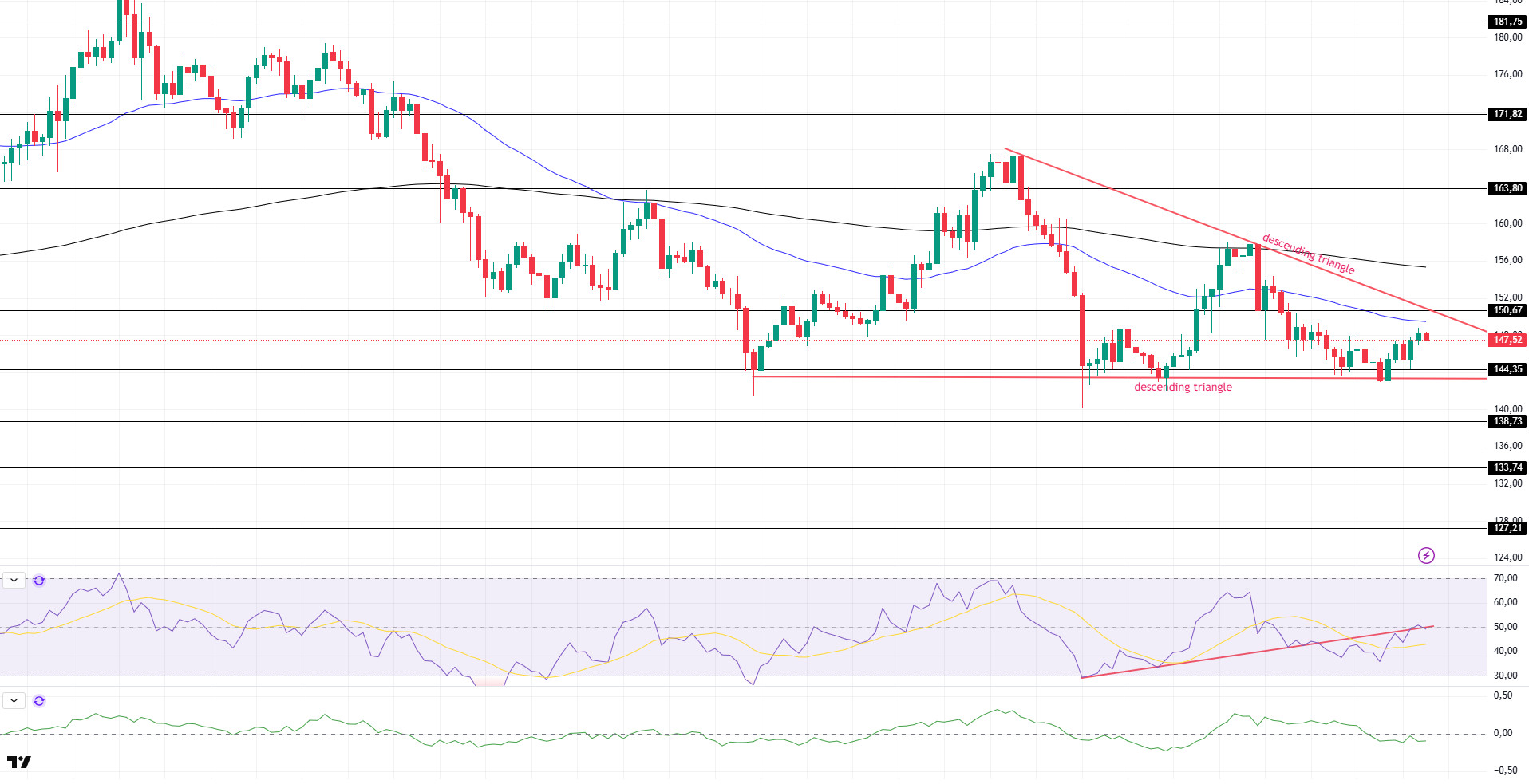The image size is (1529, 784).
Task: Select the 171,82 price level label
Action: (1507, 114)
